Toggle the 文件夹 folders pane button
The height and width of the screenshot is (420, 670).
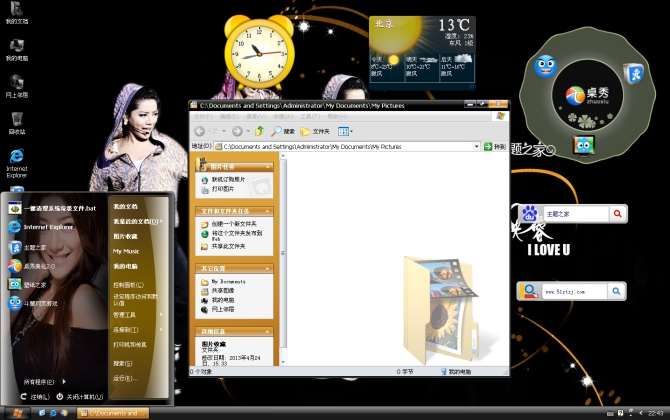pyautogui.click(x=315, y=131)
